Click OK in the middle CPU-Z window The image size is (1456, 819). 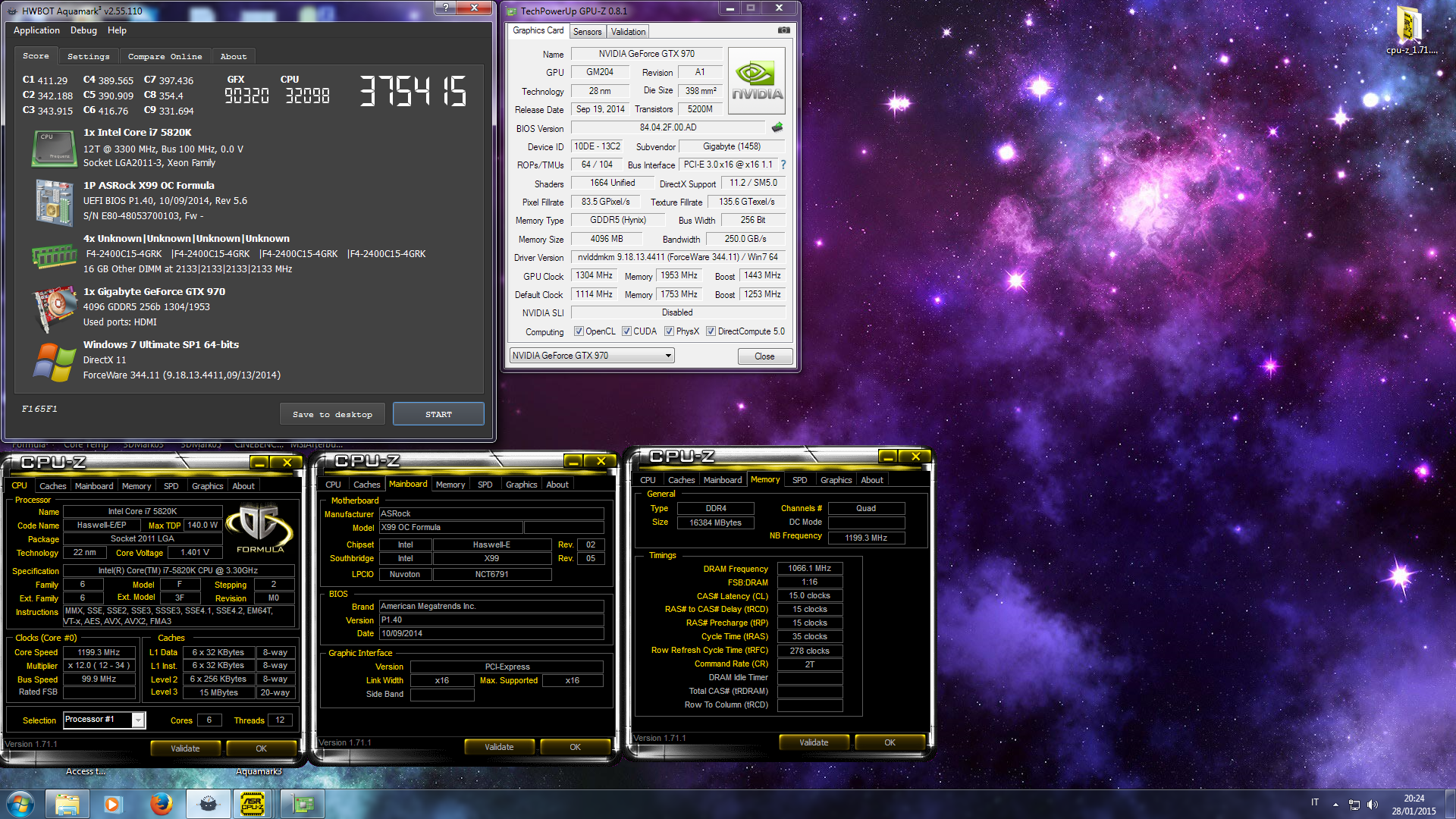[575, 747]
